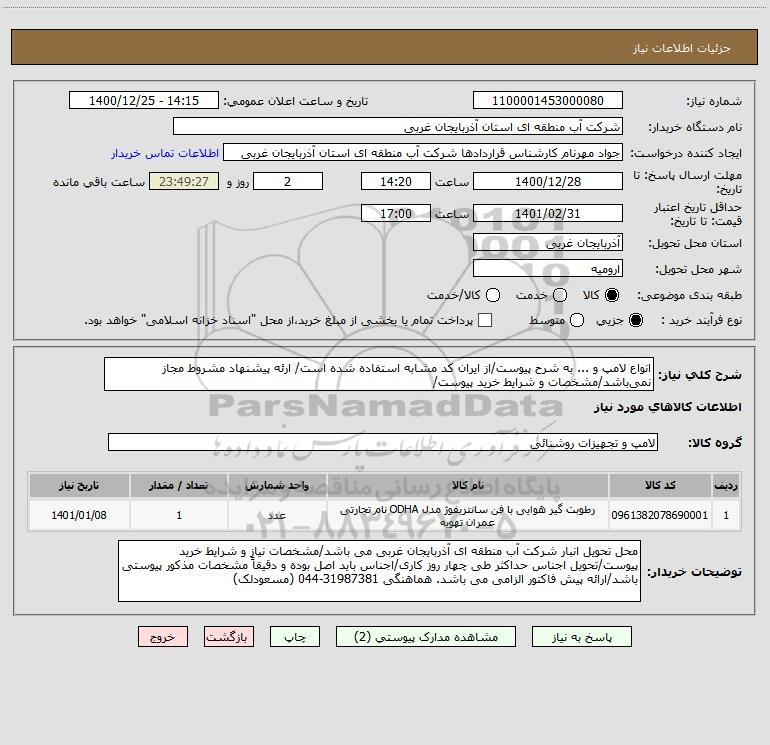The height and width of the screenshot is (745, 770).
Task: Click the چاپ print button
Action: pyautogui.click(x=295, y=637)
